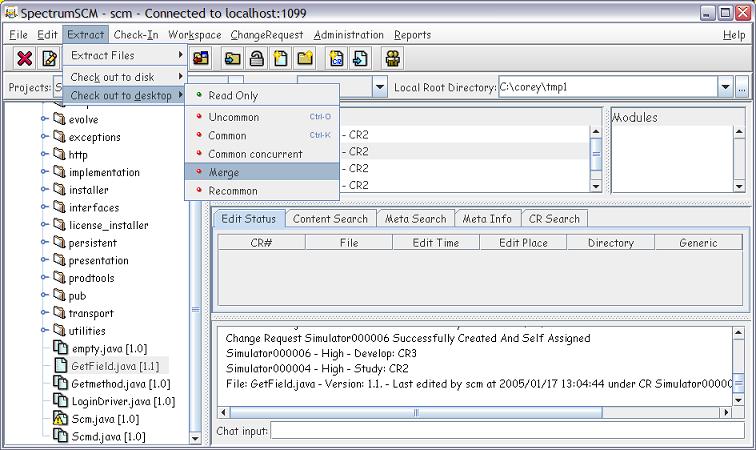Open the Edit menu

click(47, 35)
